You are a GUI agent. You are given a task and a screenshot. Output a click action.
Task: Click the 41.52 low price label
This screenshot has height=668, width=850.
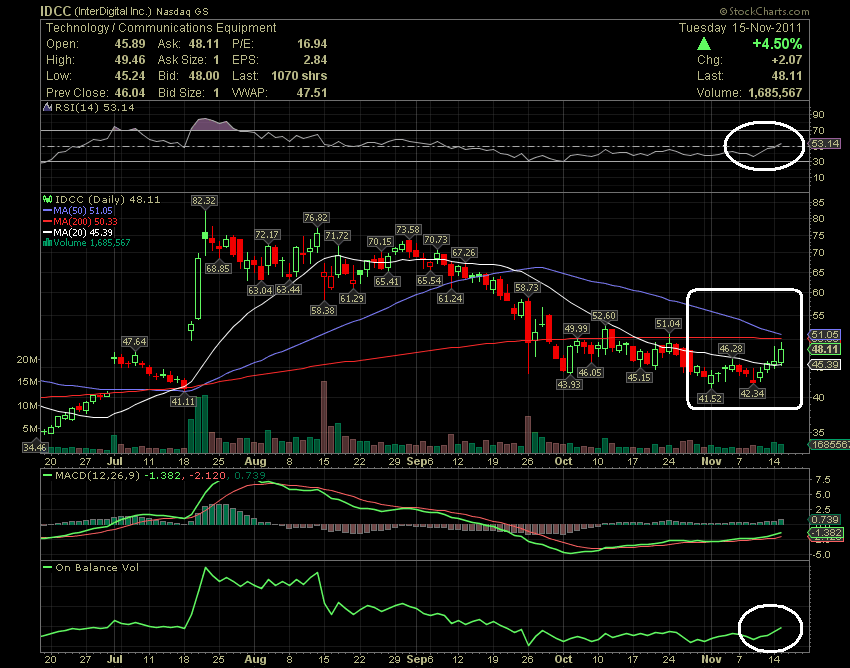pos(710,399)
